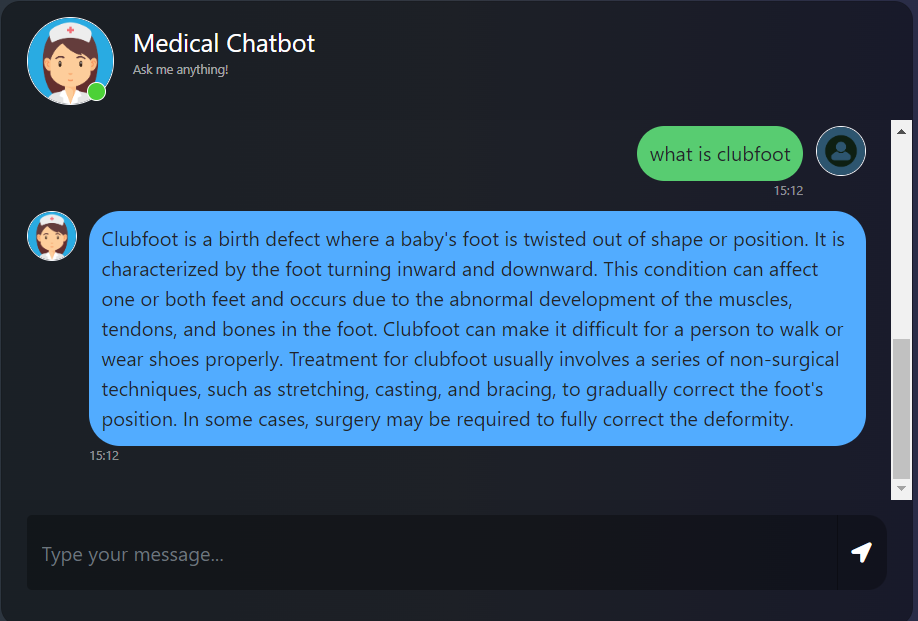Click the large nurse avatar in header
918x621 pixels.
pyautogui.click(x=70, y=60)
